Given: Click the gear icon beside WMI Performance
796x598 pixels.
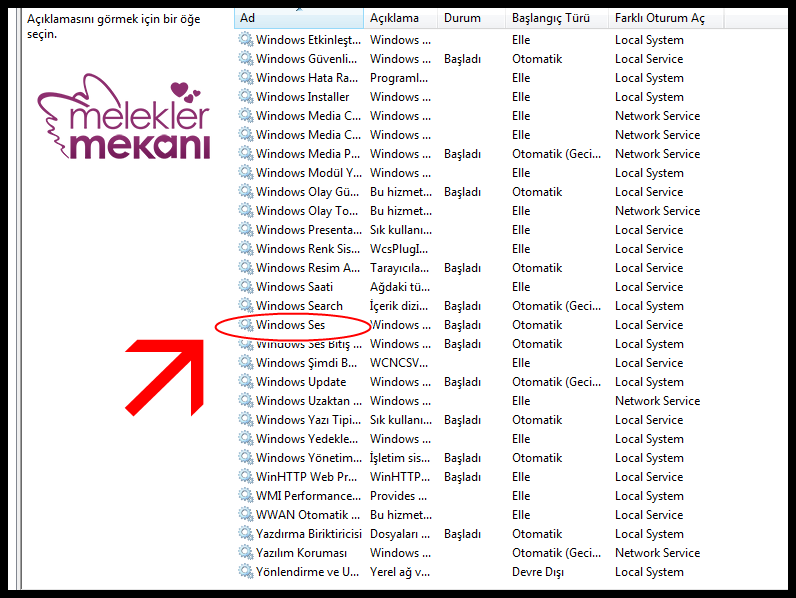Looking at the screenshot, I should coord(246,496).
